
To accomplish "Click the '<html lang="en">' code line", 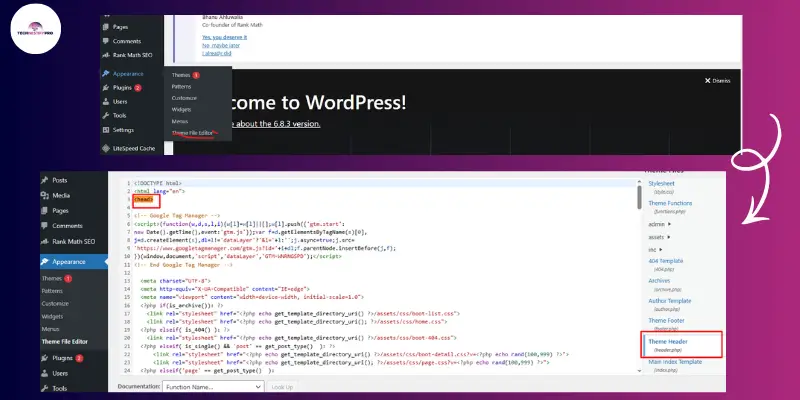I will [159, 191].
